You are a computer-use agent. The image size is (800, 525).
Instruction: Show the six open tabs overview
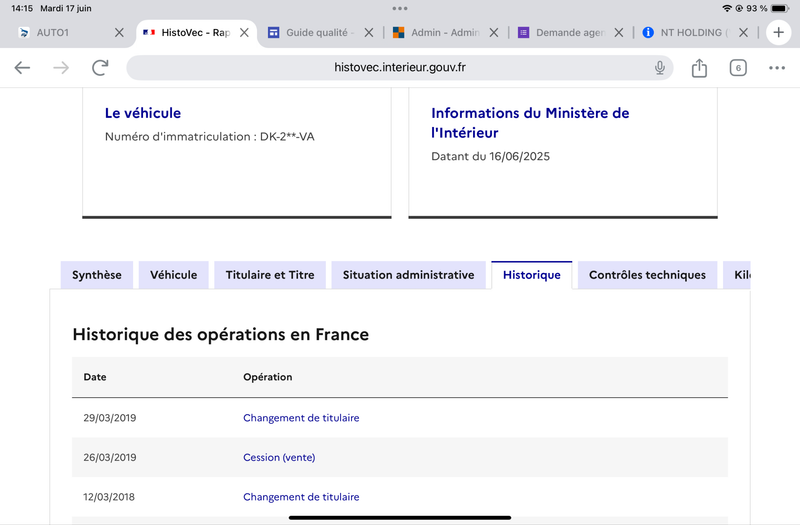tap(738, 68)
